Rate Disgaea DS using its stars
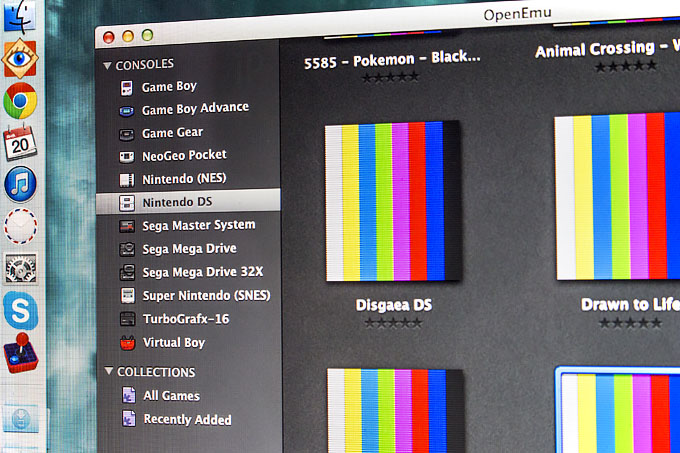This screenshot has width=680, height=453. click(393, 323)
